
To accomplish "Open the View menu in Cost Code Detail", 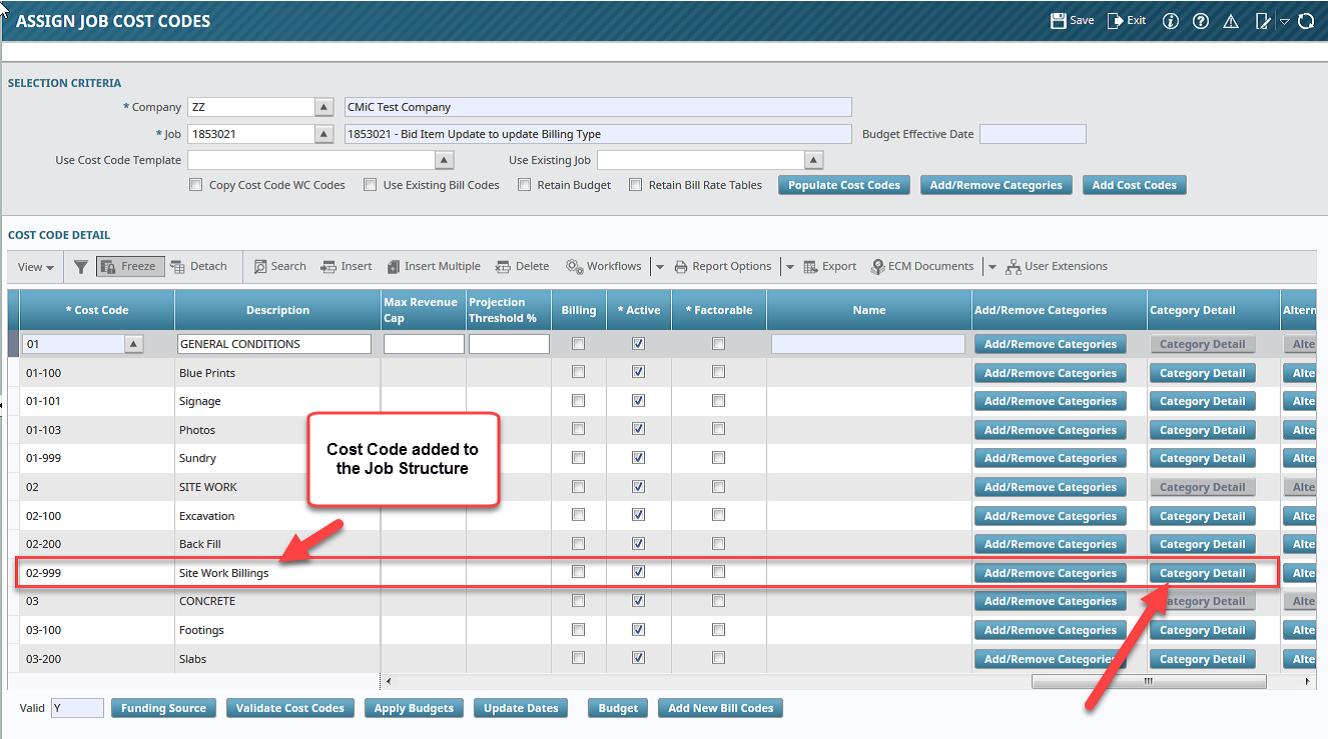I will [x=33, y=266].
